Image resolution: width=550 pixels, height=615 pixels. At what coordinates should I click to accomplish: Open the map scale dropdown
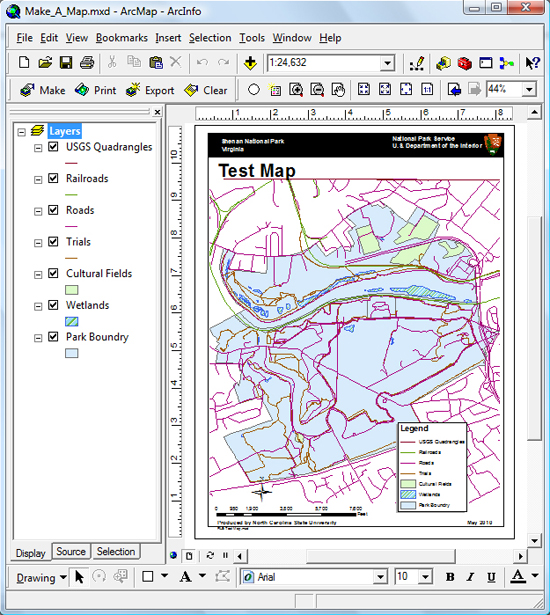click(x=387, y=63)
